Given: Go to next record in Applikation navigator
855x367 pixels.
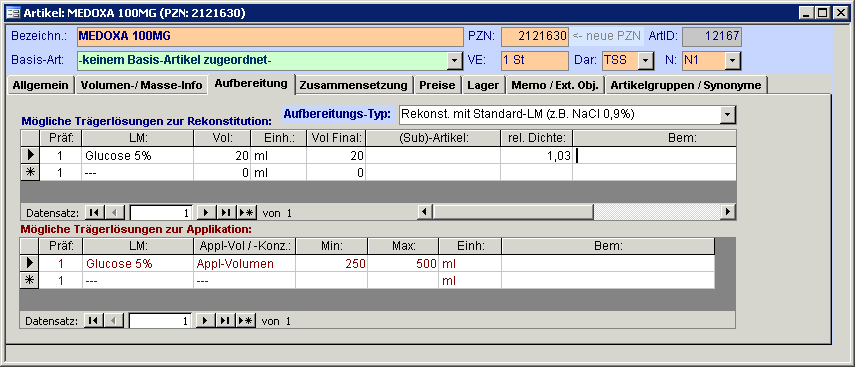Looking at the screenshot, I should (205, 321).
